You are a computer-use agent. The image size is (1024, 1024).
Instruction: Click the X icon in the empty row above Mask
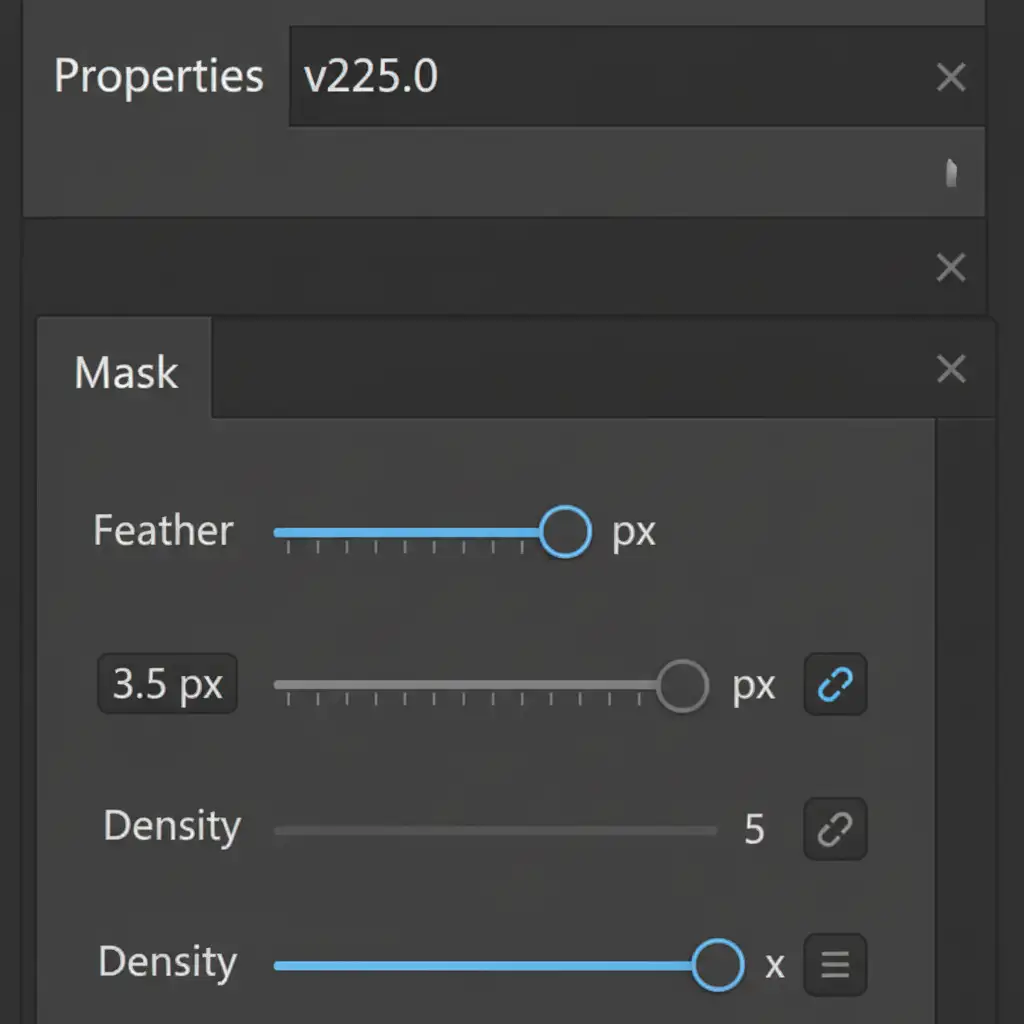[951, 267]
